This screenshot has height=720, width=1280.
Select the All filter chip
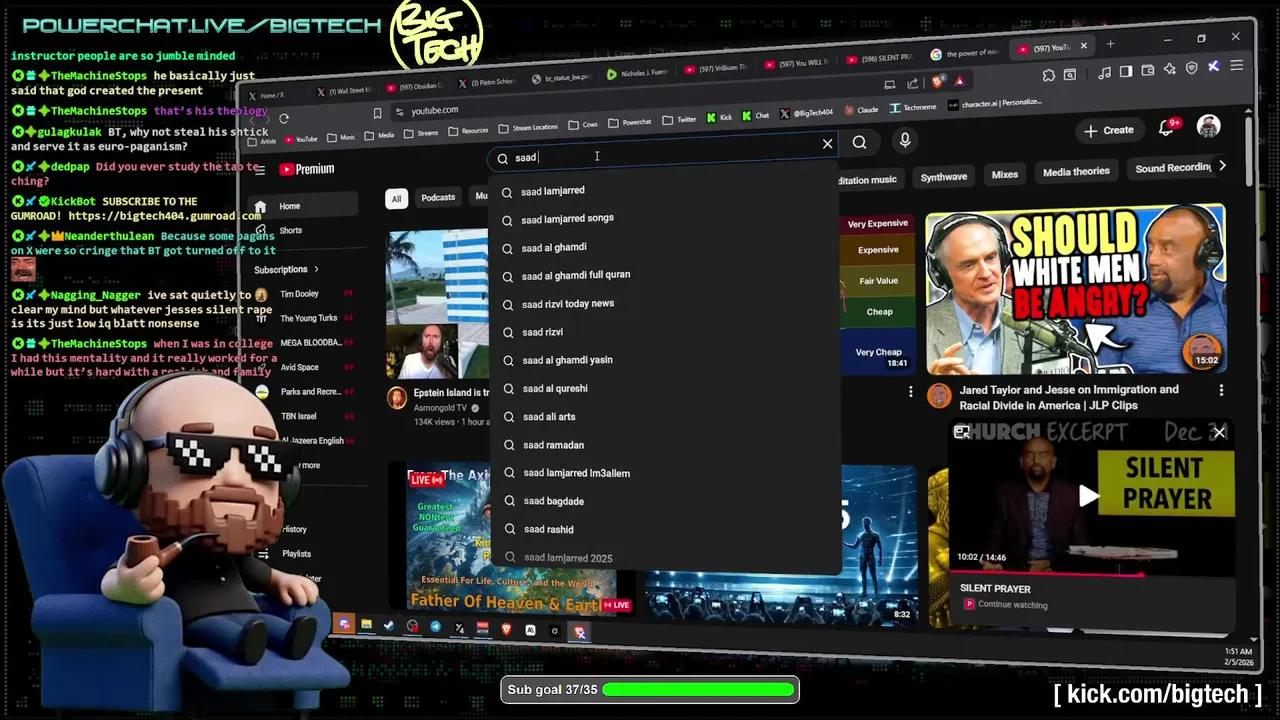[396, 199]
